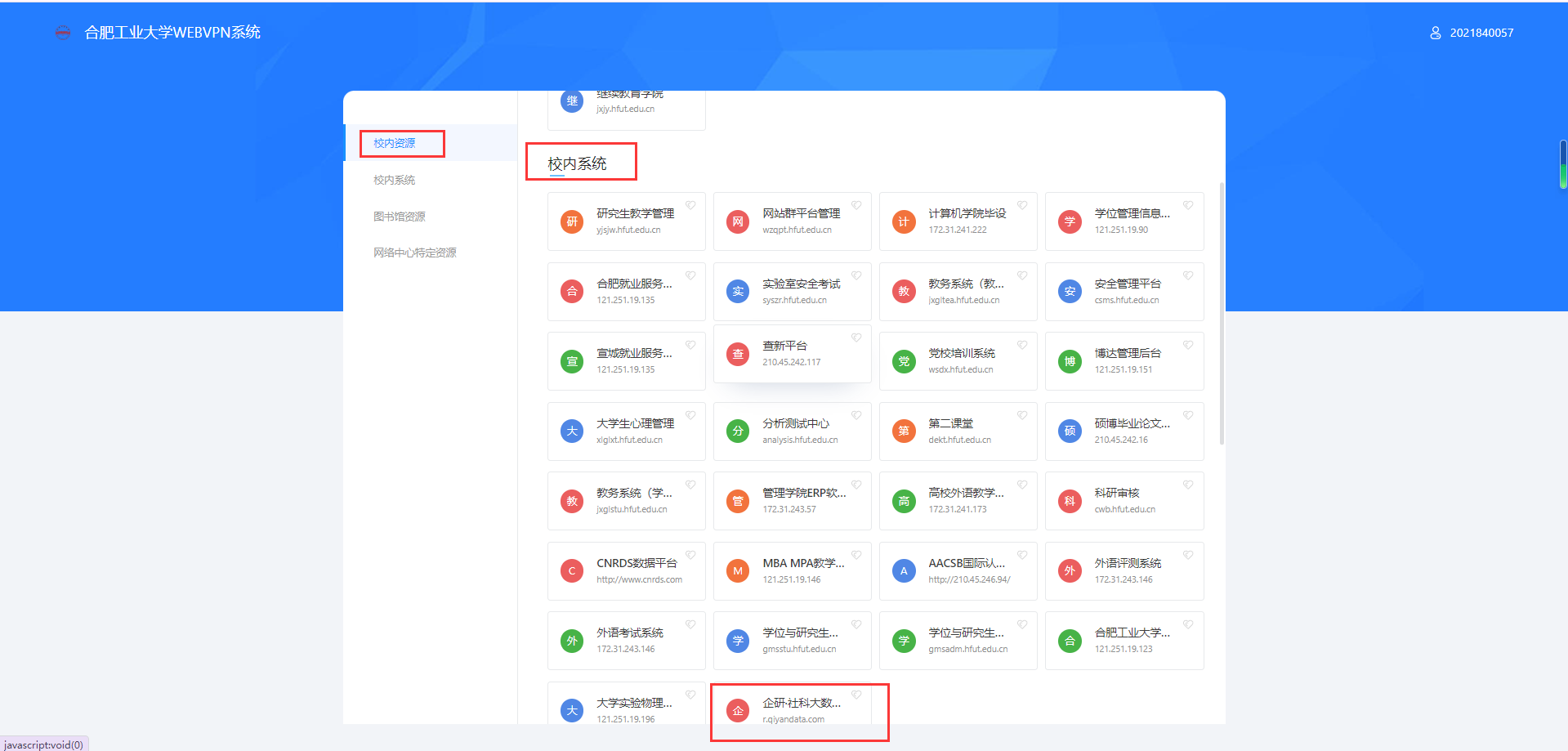Click the green 党 icon for 党校培训系统
Image resolution: width=1568 pixels, height=751 pixels.
click(904, 361)
